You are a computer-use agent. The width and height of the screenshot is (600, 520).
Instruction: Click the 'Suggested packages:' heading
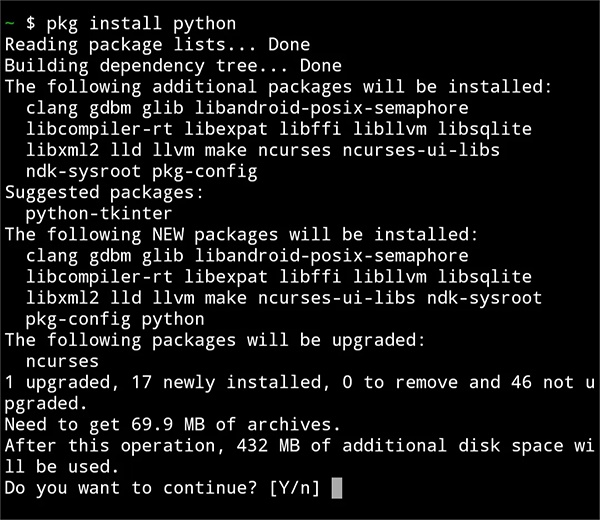click(99, 192)
